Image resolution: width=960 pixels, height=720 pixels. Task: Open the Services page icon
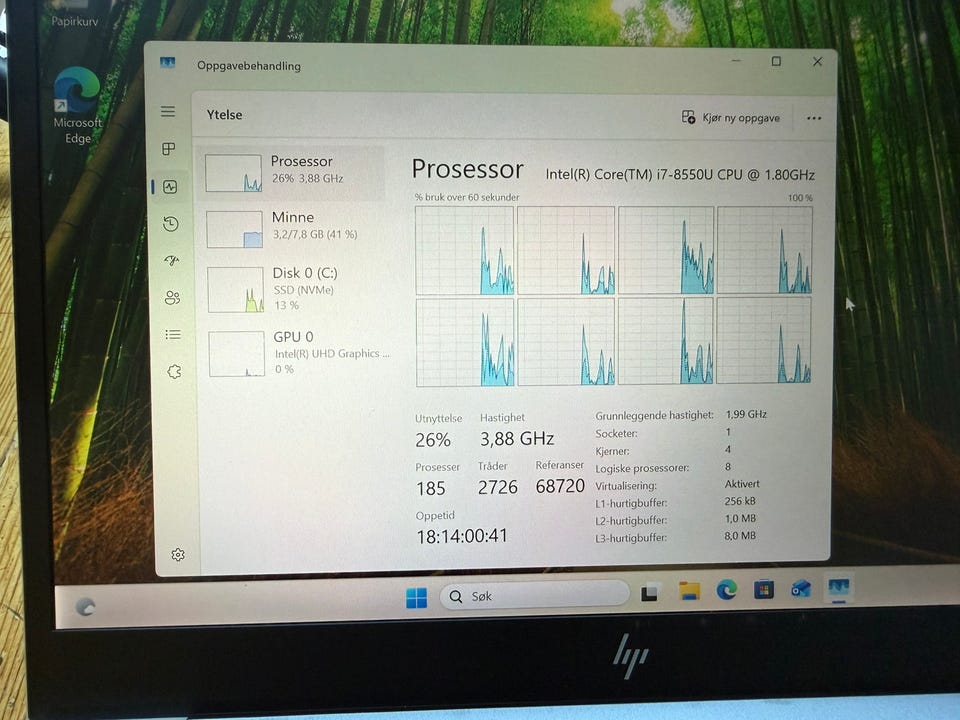click(174, 371)
